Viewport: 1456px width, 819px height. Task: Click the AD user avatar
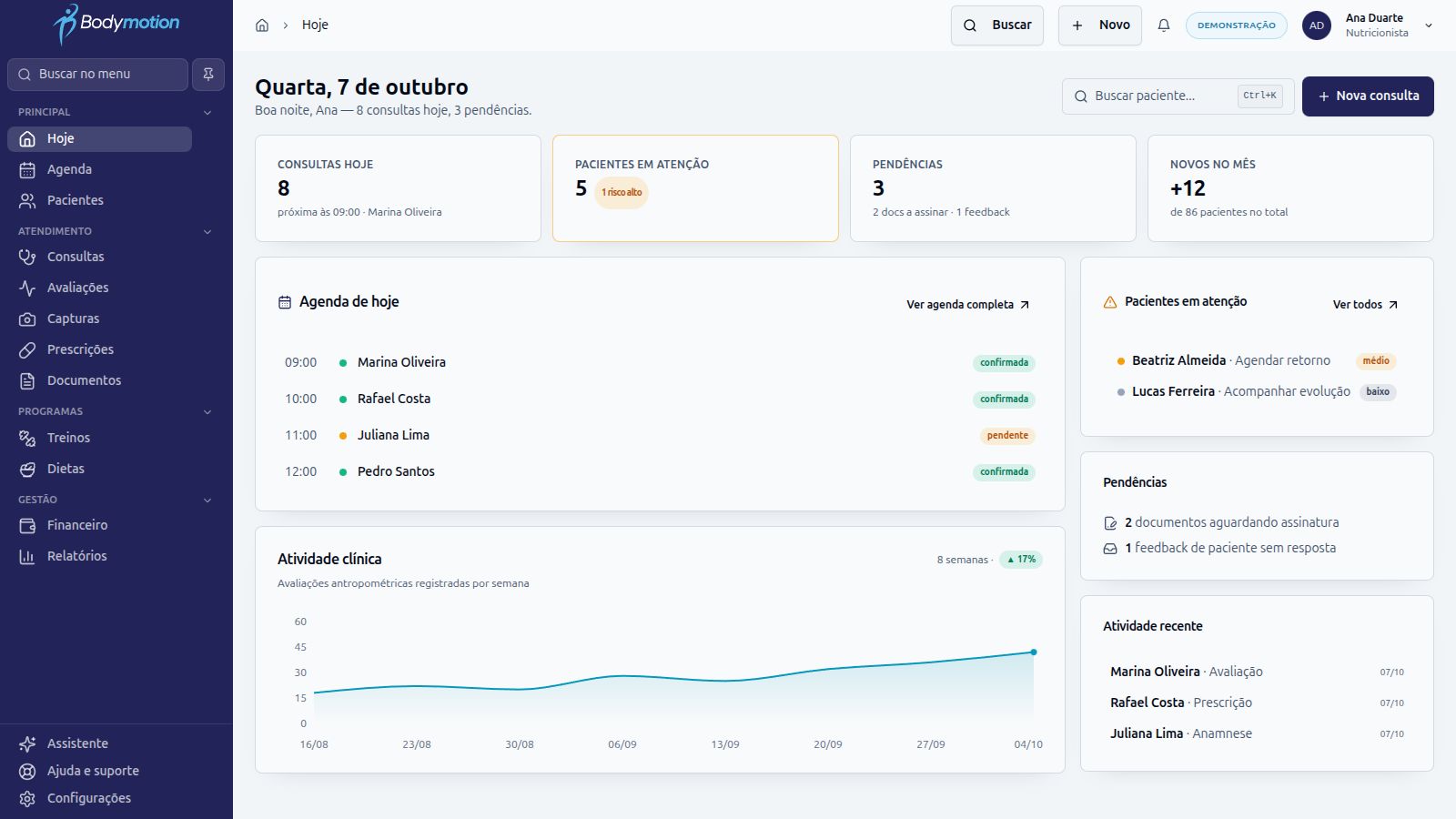[1316, 25]
